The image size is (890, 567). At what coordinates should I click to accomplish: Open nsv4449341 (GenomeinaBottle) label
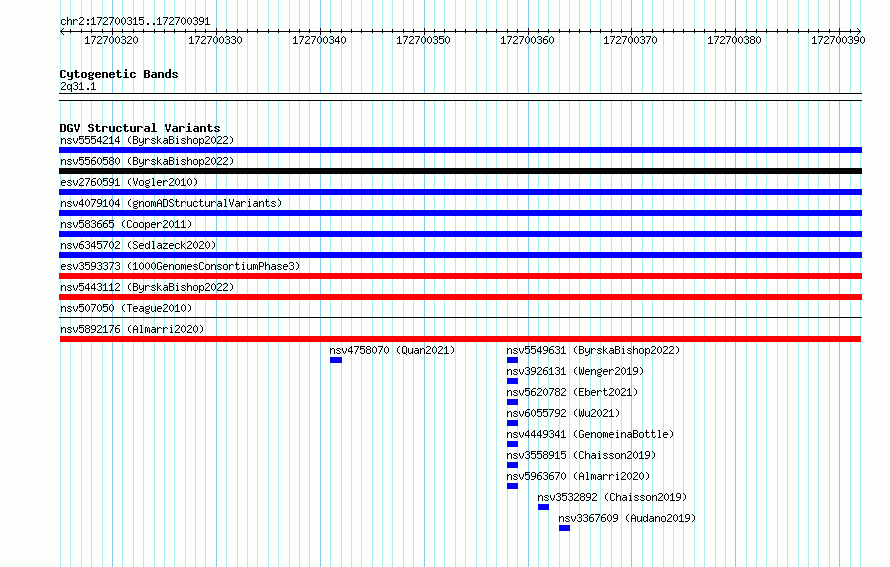590,434
